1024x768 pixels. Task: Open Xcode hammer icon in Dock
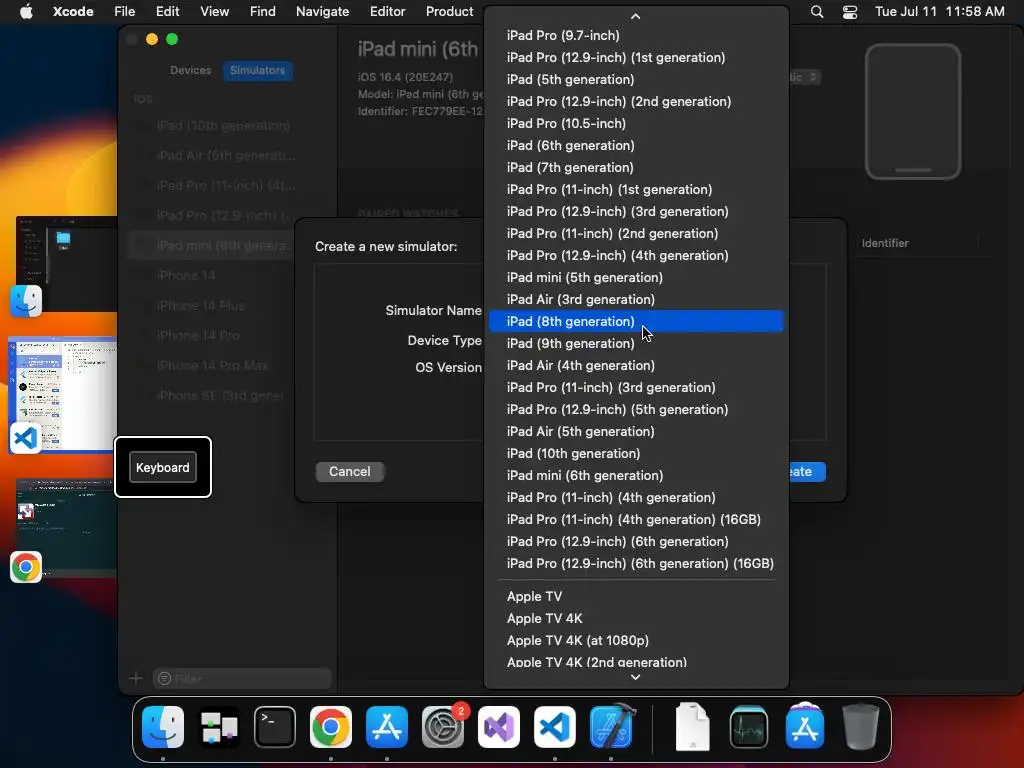(612, 727)
